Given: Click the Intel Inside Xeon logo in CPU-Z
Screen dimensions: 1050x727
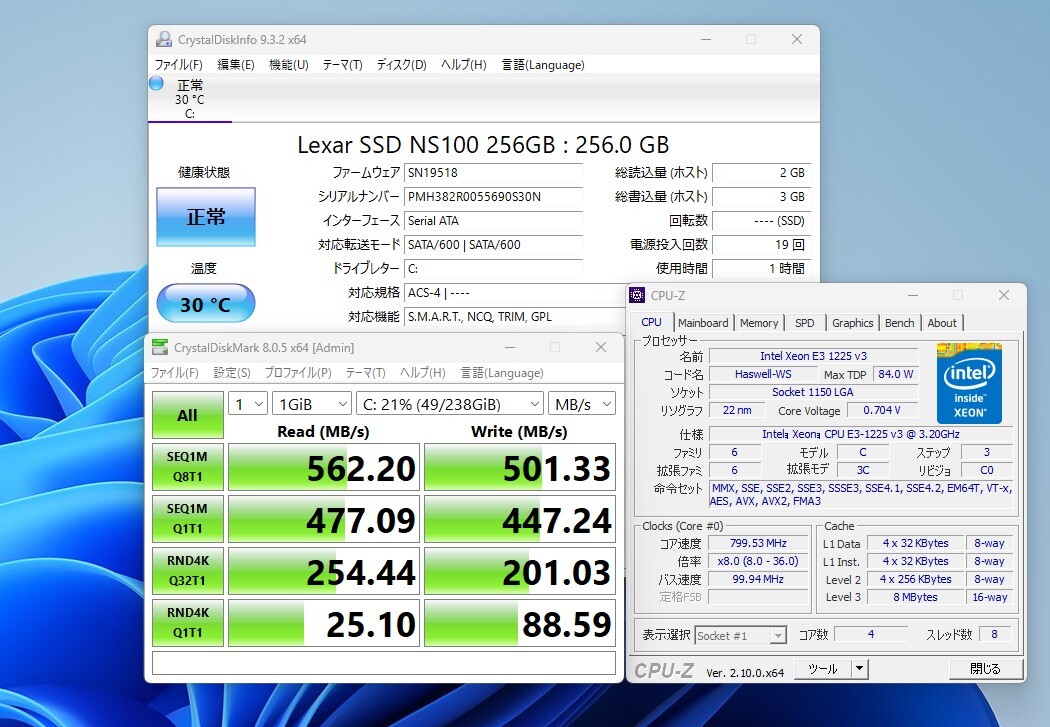Looking at the screenshot, I should pos(969,384).
